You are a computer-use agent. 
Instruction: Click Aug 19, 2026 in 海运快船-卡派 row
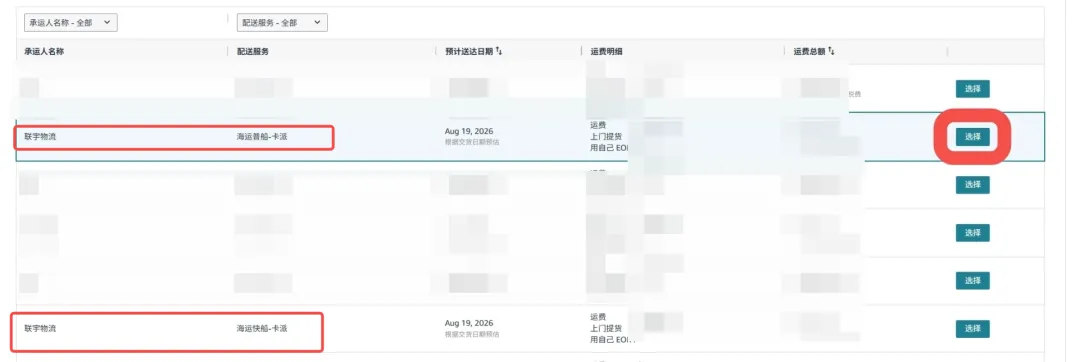click(x=469, y=323)
